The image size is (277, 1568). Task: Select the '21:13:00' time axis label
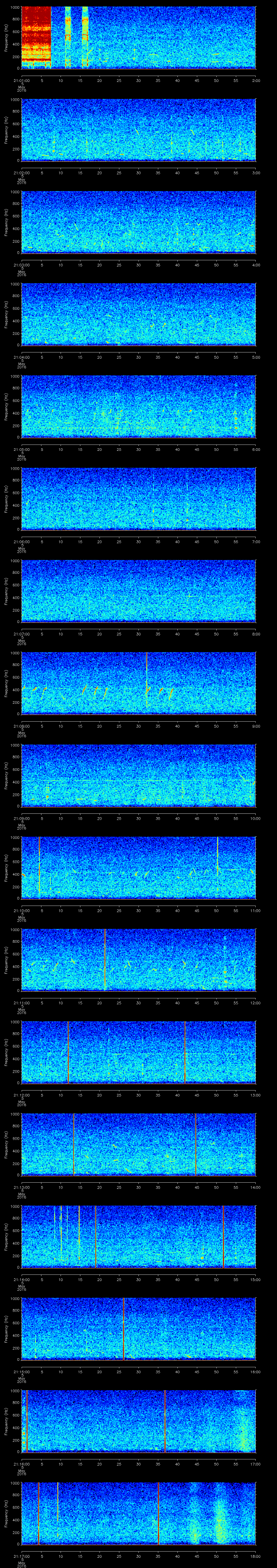tap(21, 1187)
